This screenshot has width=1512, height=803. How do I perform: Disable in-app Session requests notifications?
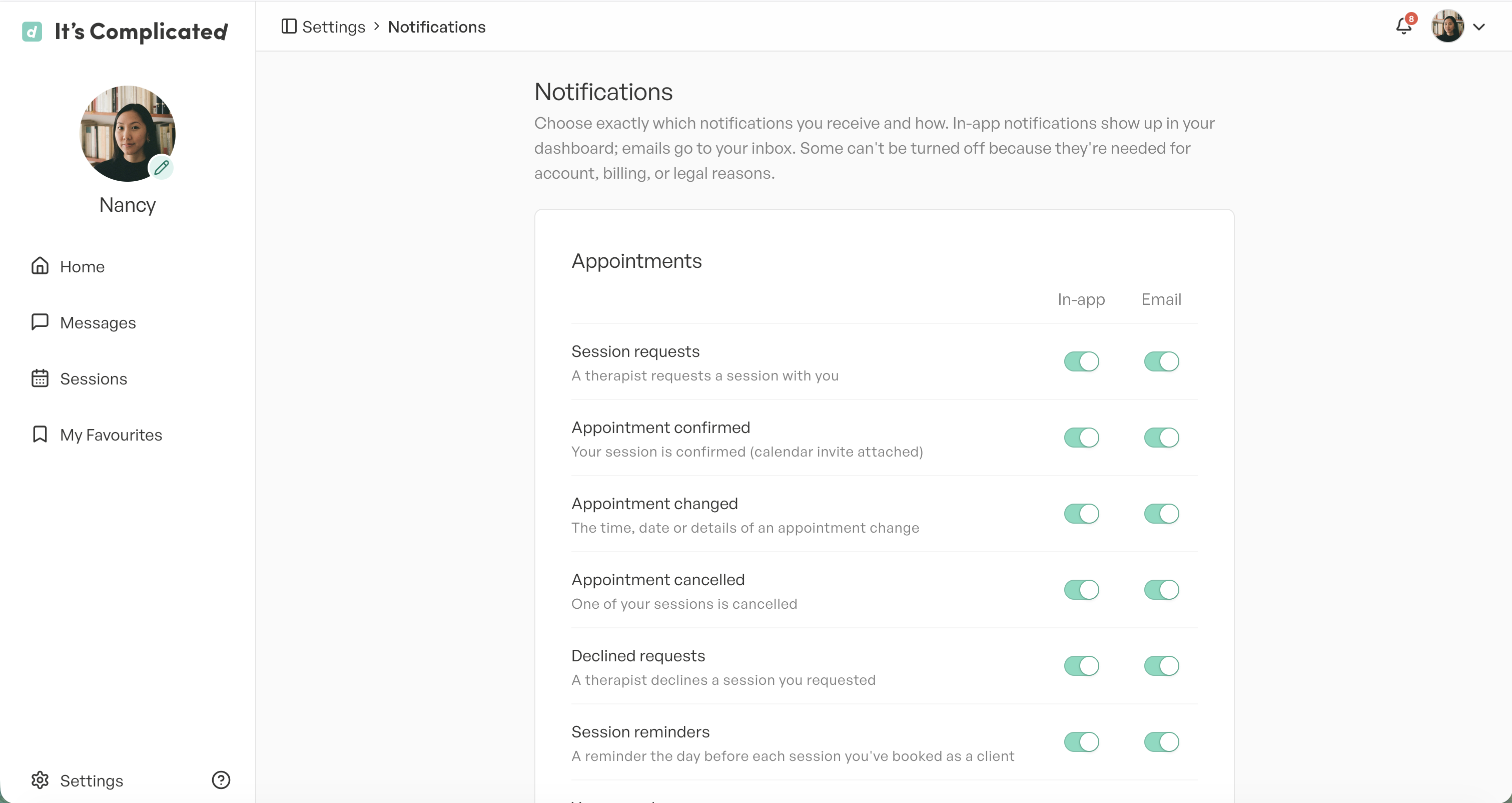pyautogui.click(x=1081, y=361)
